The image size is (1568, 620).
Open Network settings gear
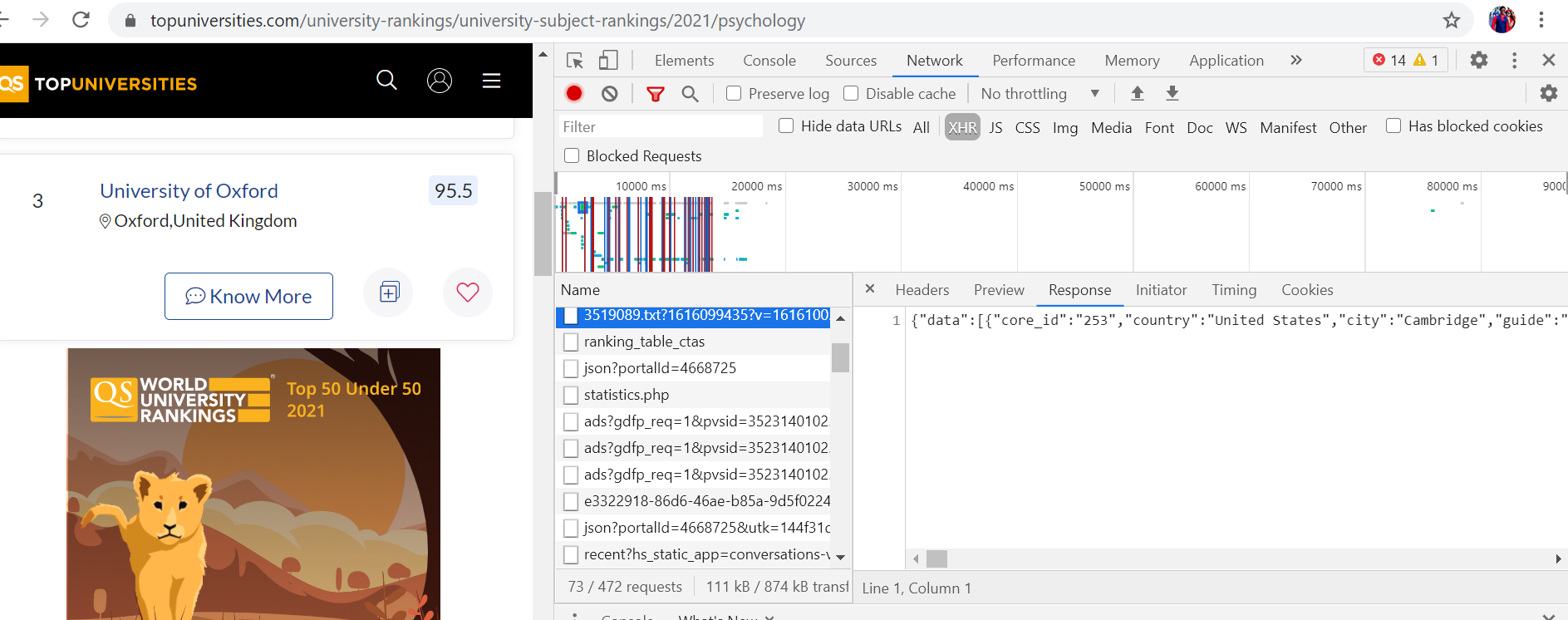pyautogui.click(x=1549, y=94)
